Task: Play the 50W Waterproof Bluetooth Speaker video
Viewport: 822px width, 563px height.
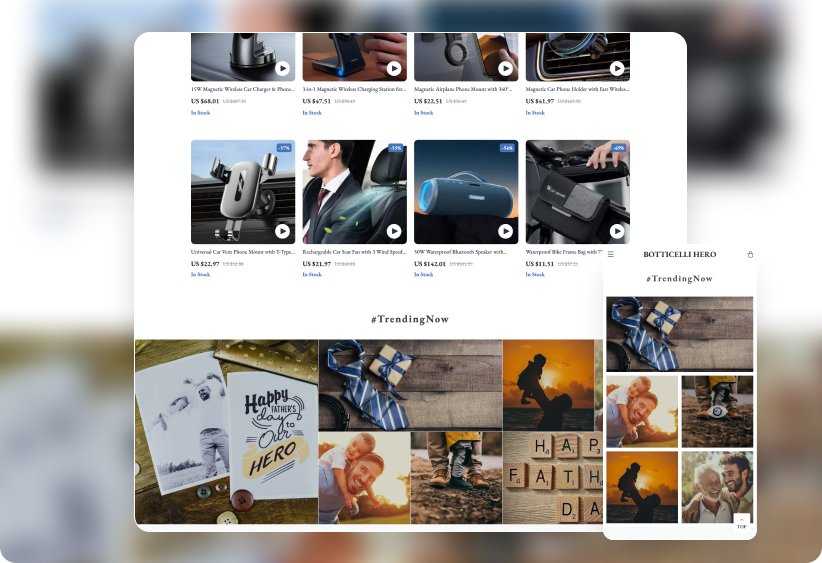Action: click(x=506, y=231)
